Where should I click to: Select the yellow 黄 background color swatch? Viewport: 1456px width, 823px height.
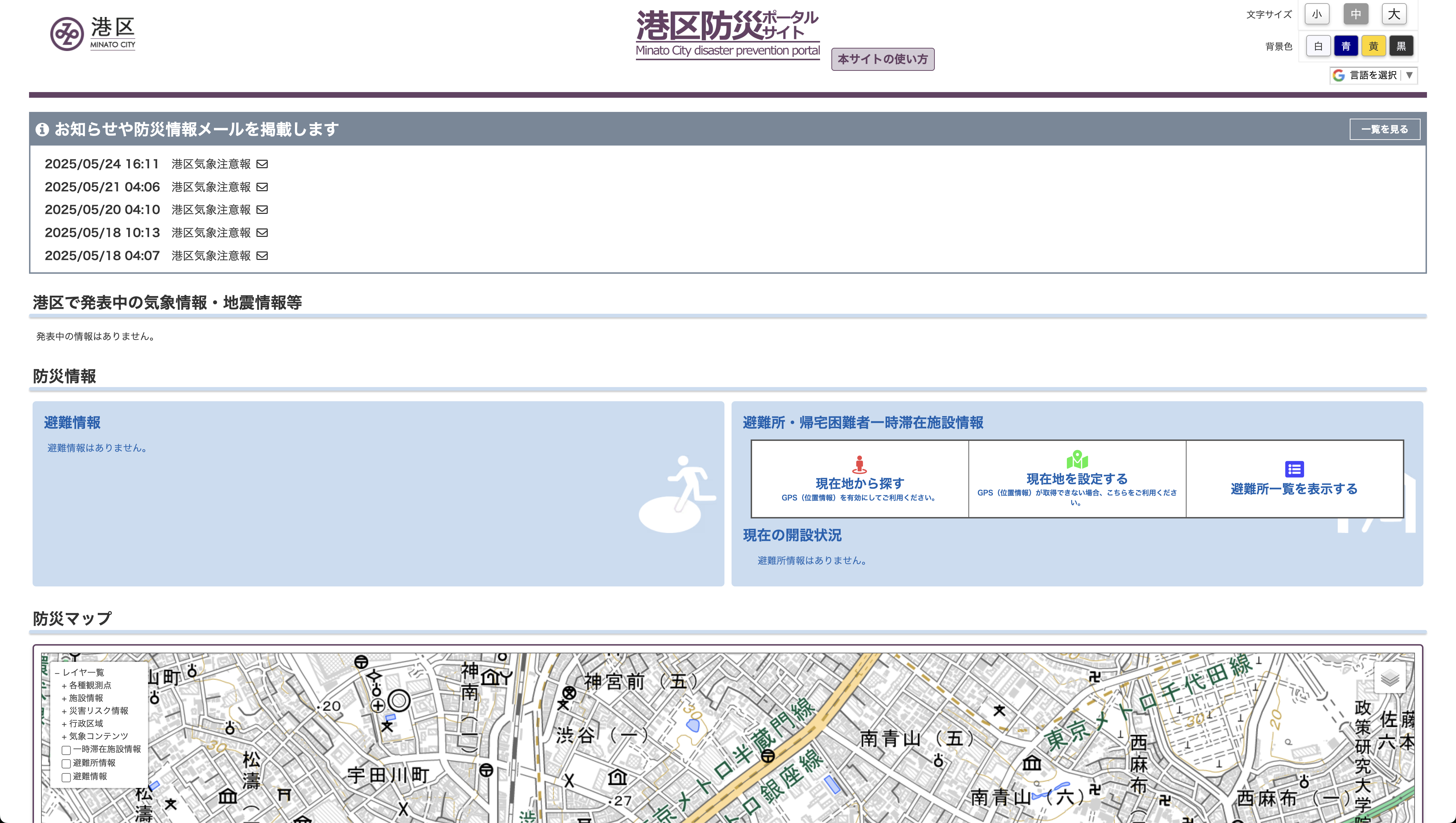pyautogui.click(x=1373, y=46)
